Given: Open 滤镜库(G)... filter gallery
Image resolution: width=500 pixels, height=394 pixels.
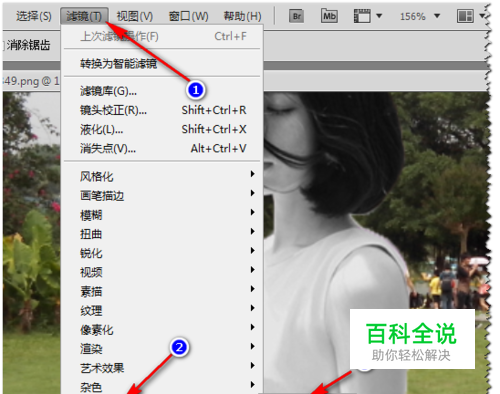Looking at the screenshot, I should pyautogui.click(x=162, y=91).
